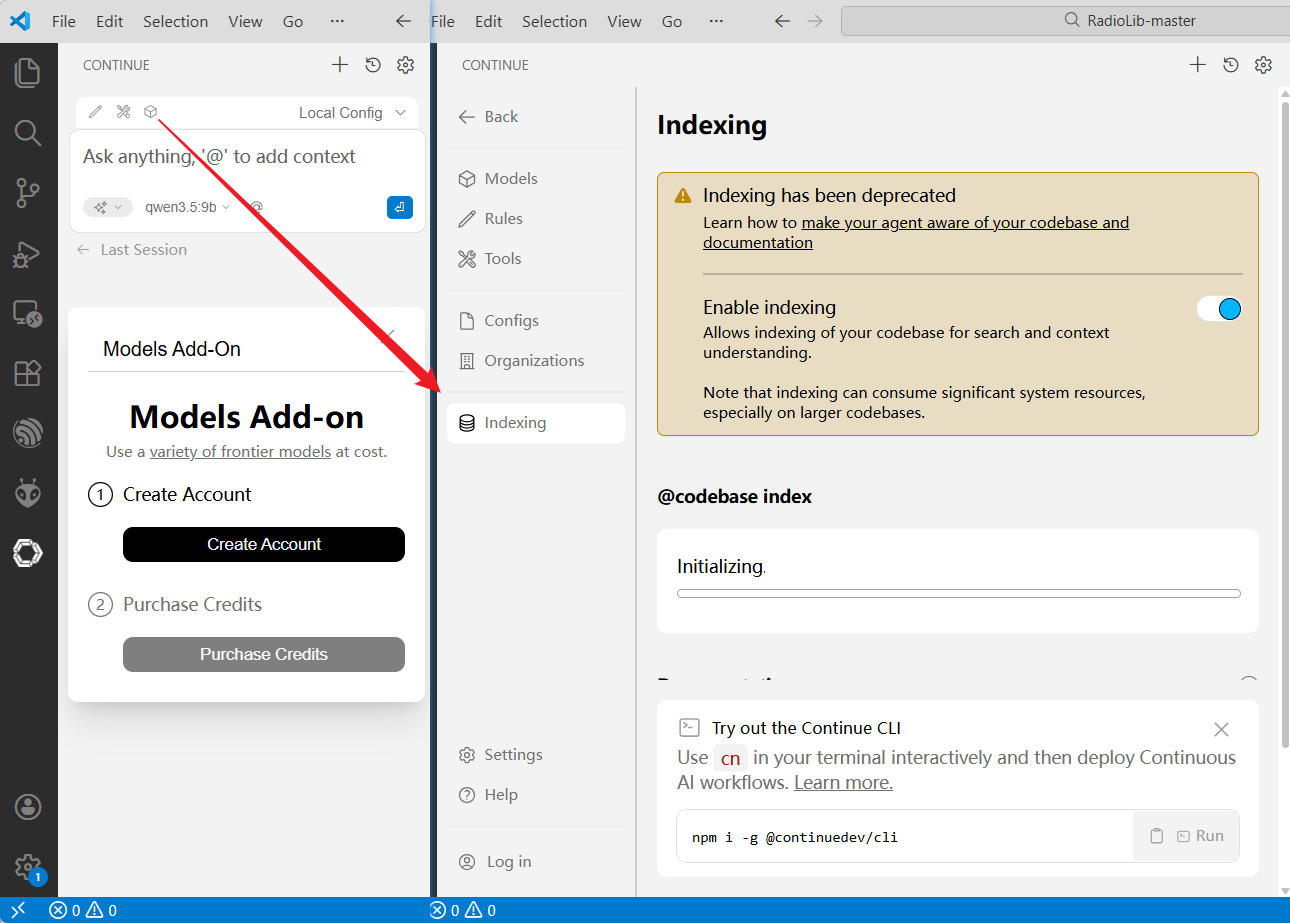Run the npm install command
This screenshot has height=923, width=1290.
(x=1200, y=836)
